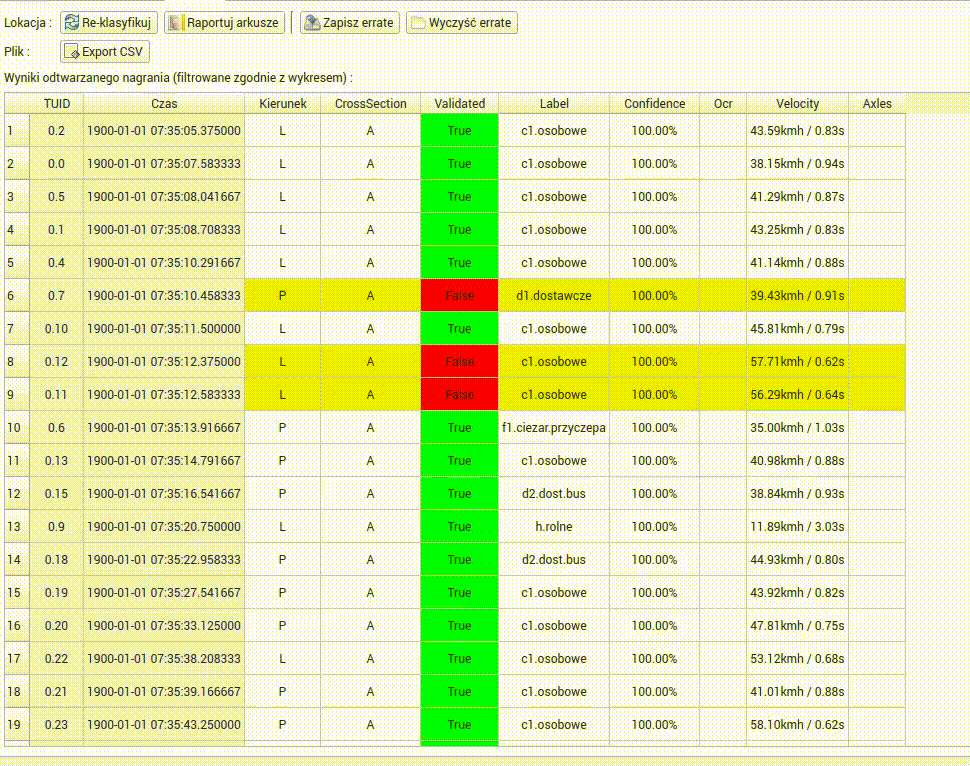Click the Kierunek column header
970x766 pixels.
(283, 104)
